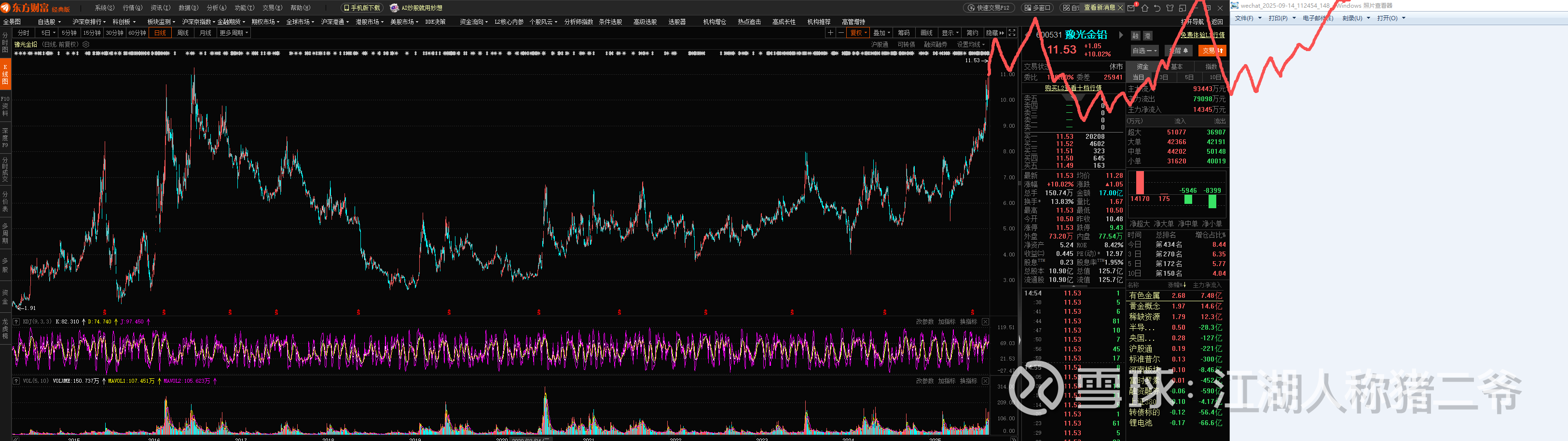Click the undo back arrow icon
The height and width of the screenshot is (441, 1568).
(1157, 8)
